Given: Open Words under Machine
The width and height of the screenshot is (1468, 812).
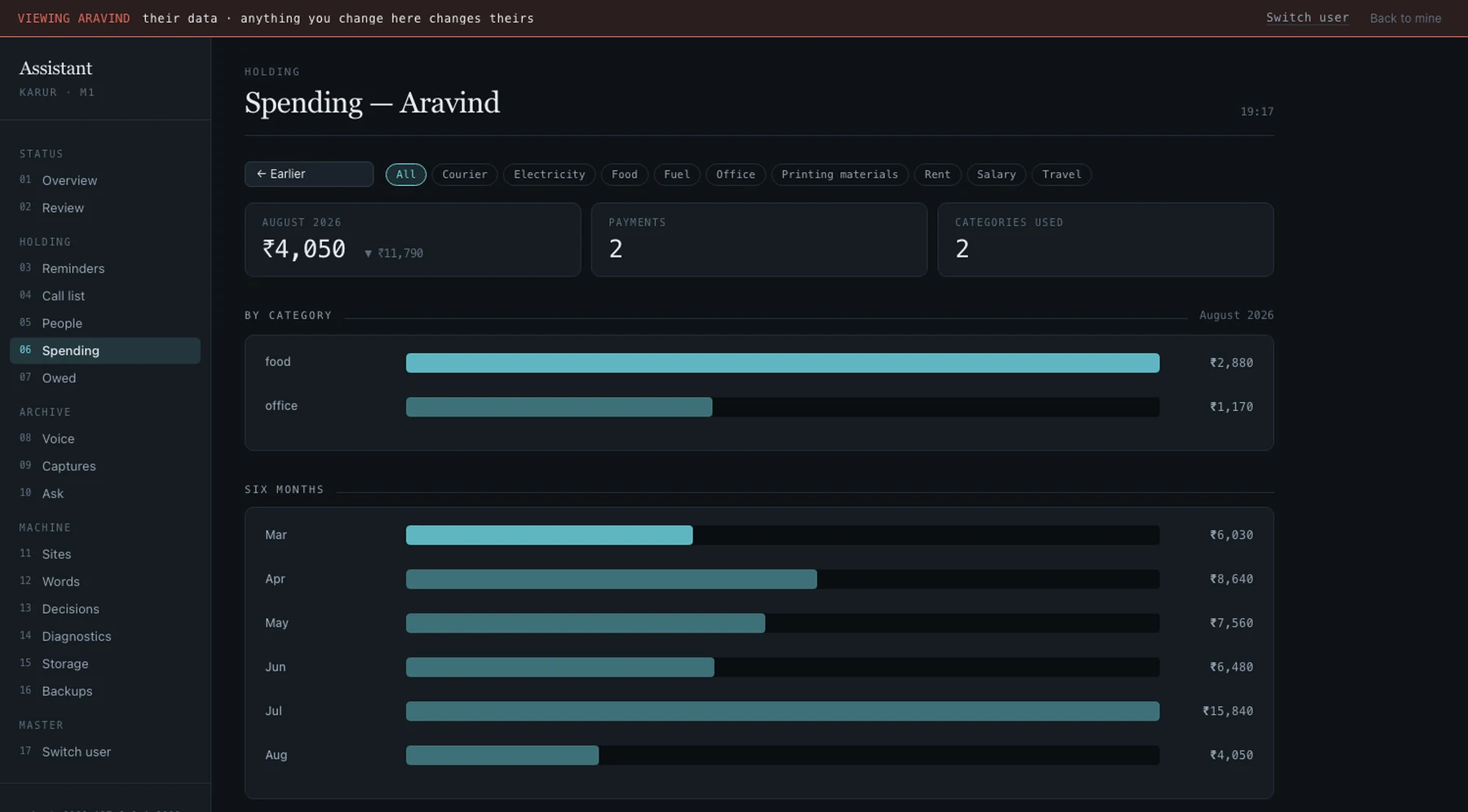Looking at the screenshot, I should tap(105, 581).
